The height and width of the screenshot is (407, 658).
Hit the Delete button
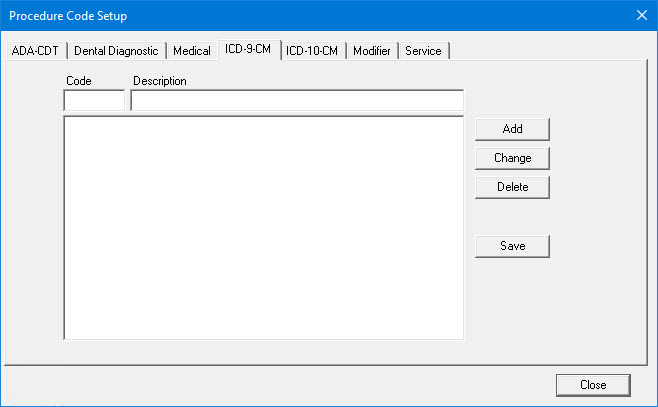coord(512,187)
